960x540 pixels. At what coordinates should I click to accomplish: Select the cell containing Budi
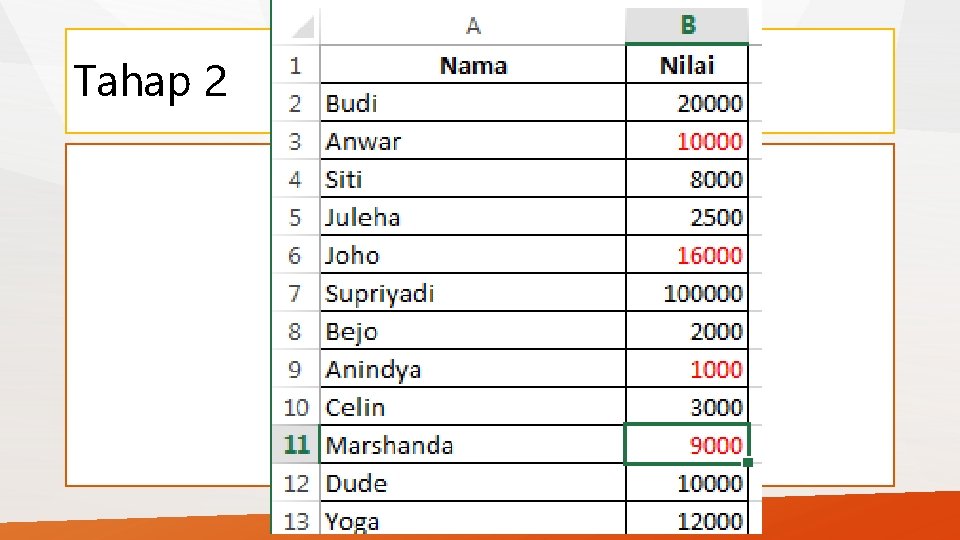[x=473, y=103]
